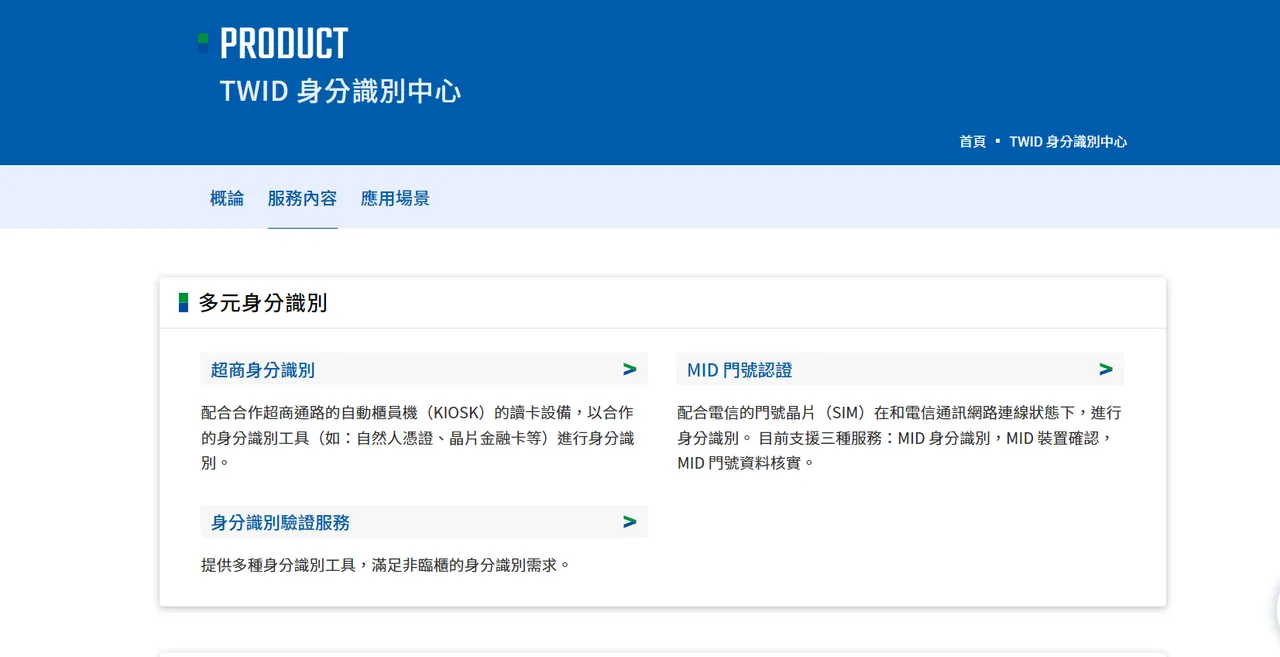This screenshot has width=1280, height=657.
Task: Click the PRODUCT banner title
Action: 284,44
